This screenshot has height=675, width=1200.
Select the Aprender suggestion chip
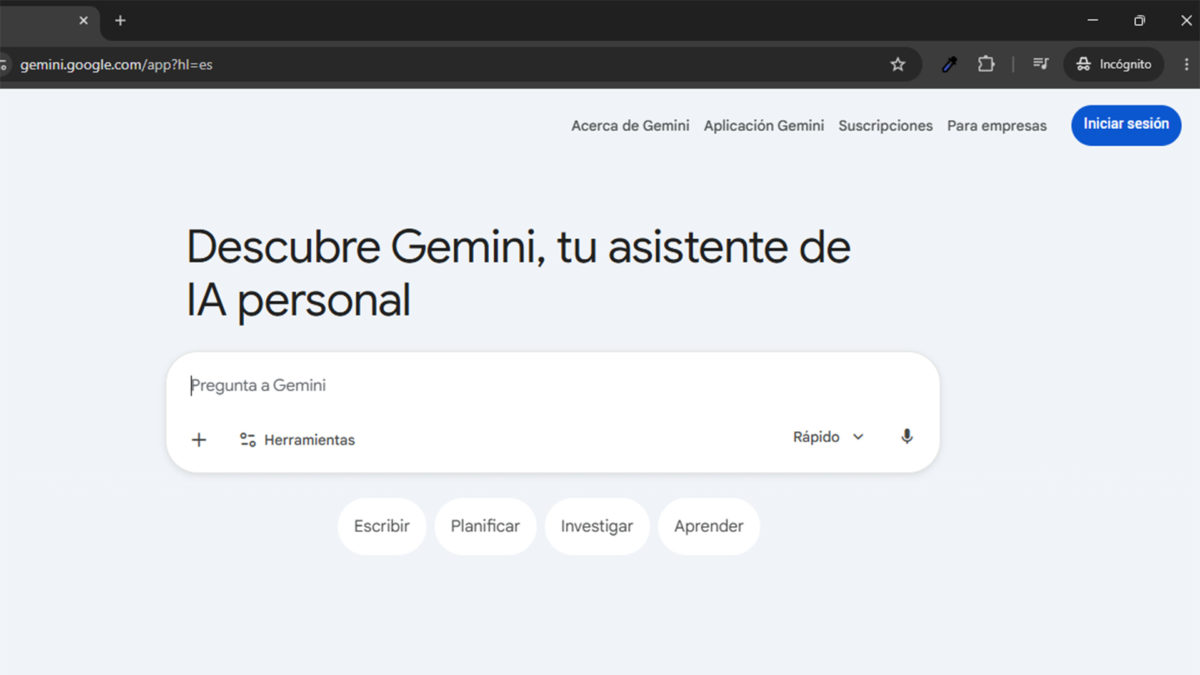(709, 526)
